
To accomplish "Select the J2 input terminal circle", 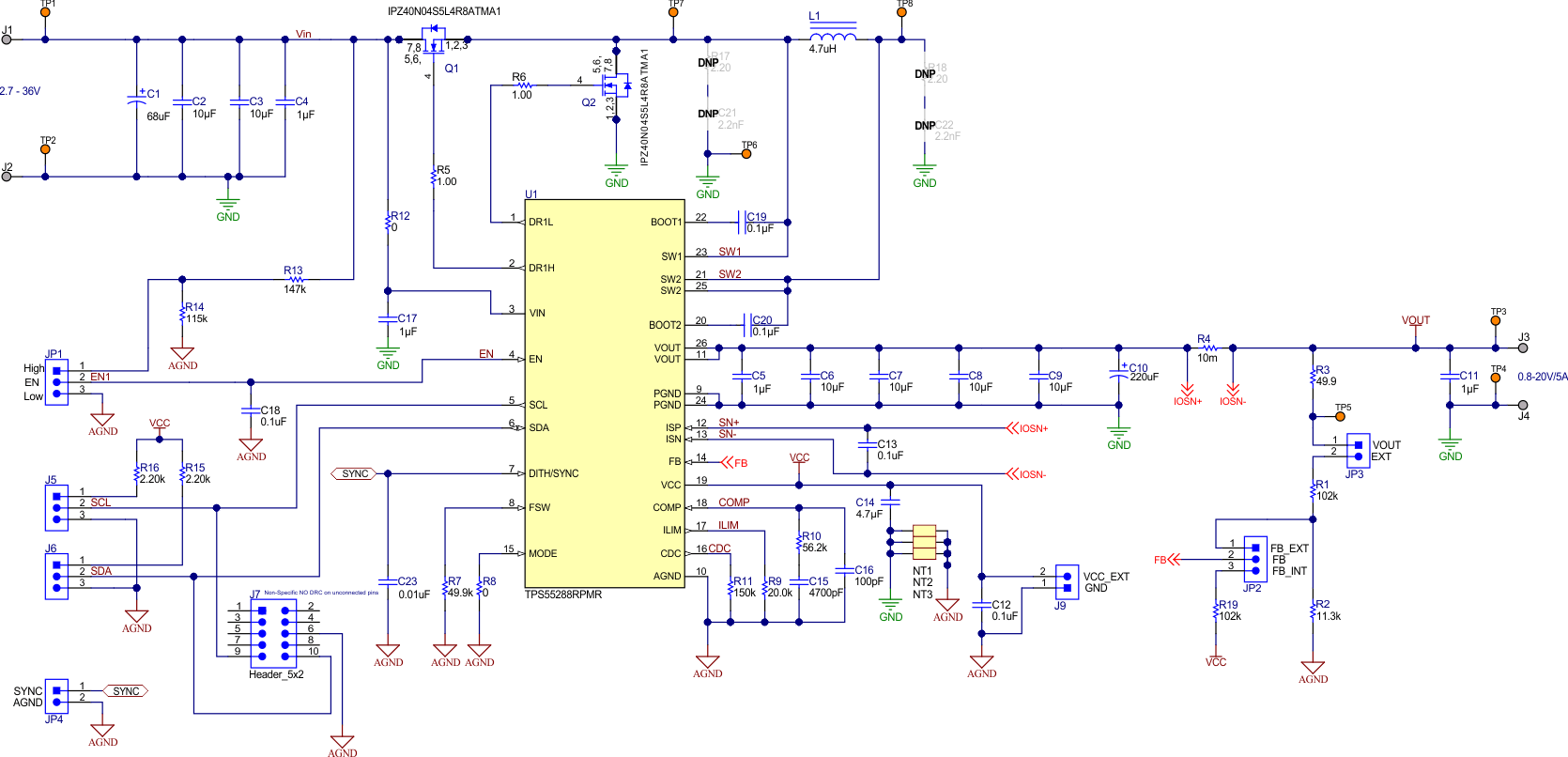I will (7, 177).
